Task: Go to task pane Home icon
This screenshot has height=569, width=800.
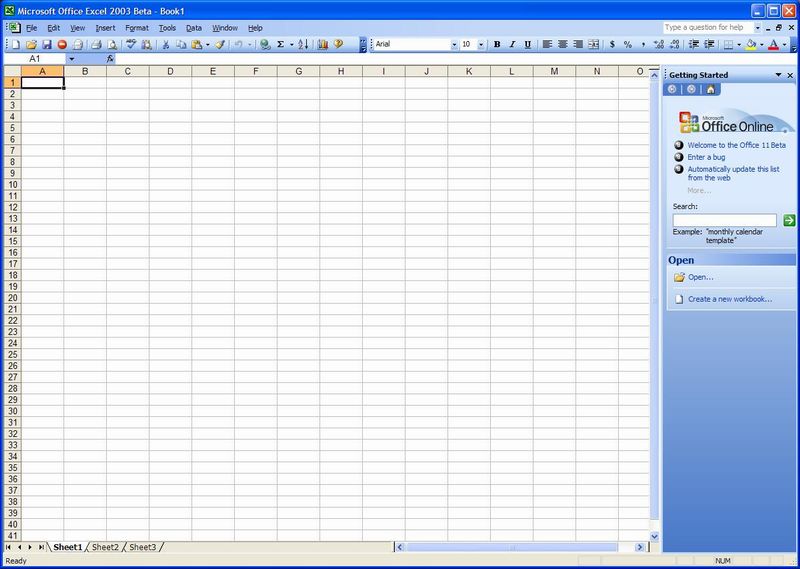Action: [711, 89]
